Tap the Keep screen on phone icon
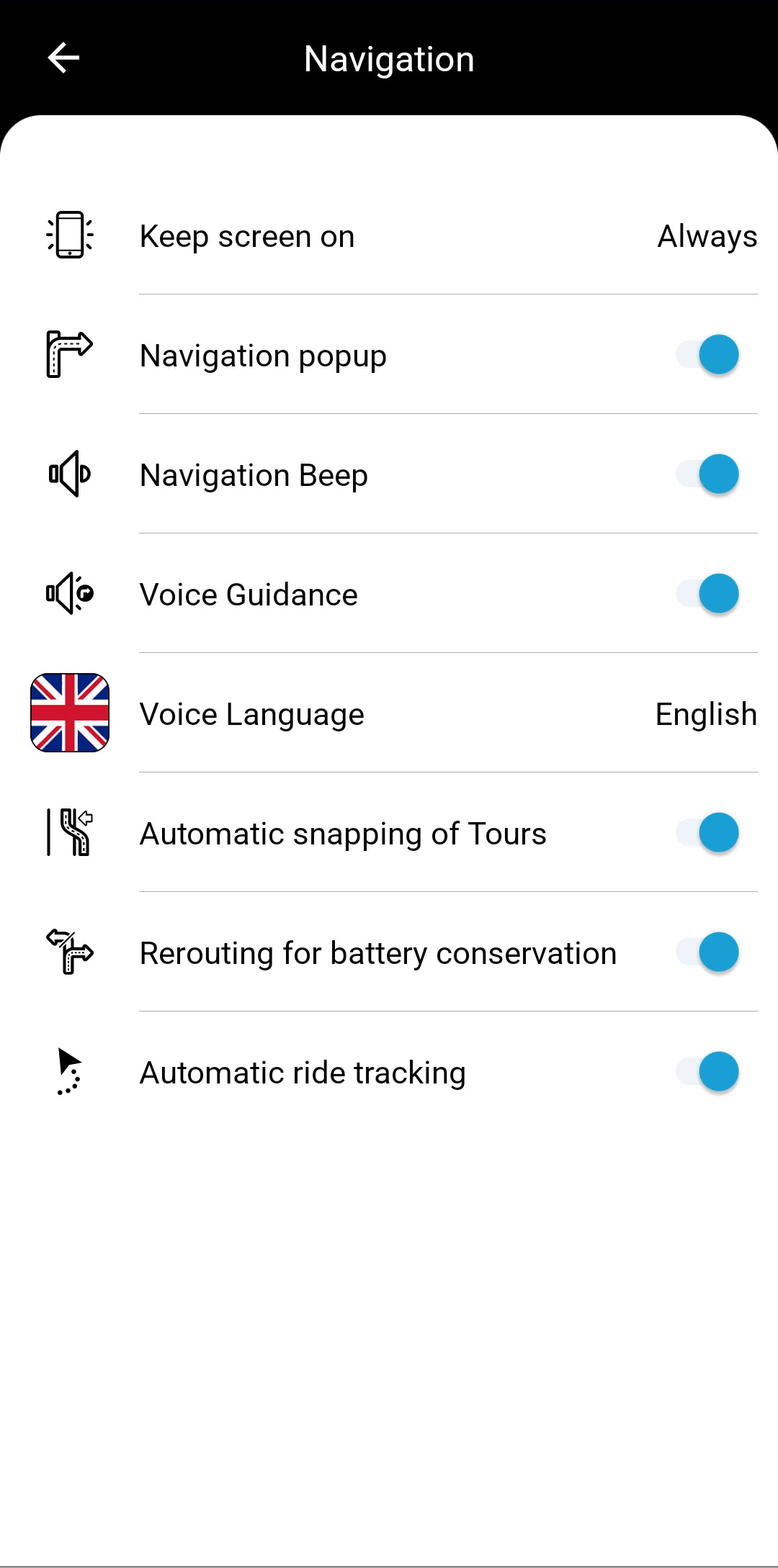Viewport: 778px width, 1568px height. [x=70, y=235]
